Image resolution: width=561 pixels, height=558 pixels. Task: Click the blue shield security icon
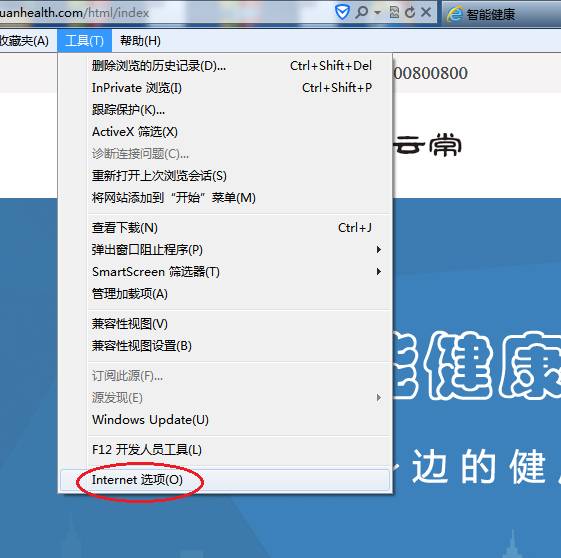tap(342, 13)
